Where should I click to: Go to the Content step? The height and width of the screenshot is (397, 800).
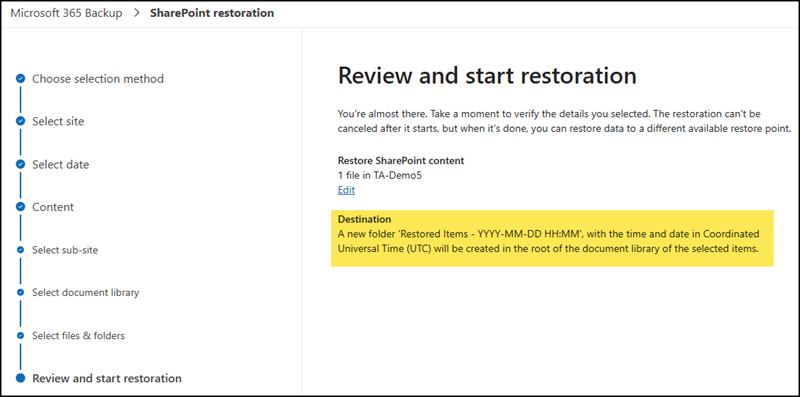click(53, 207)
